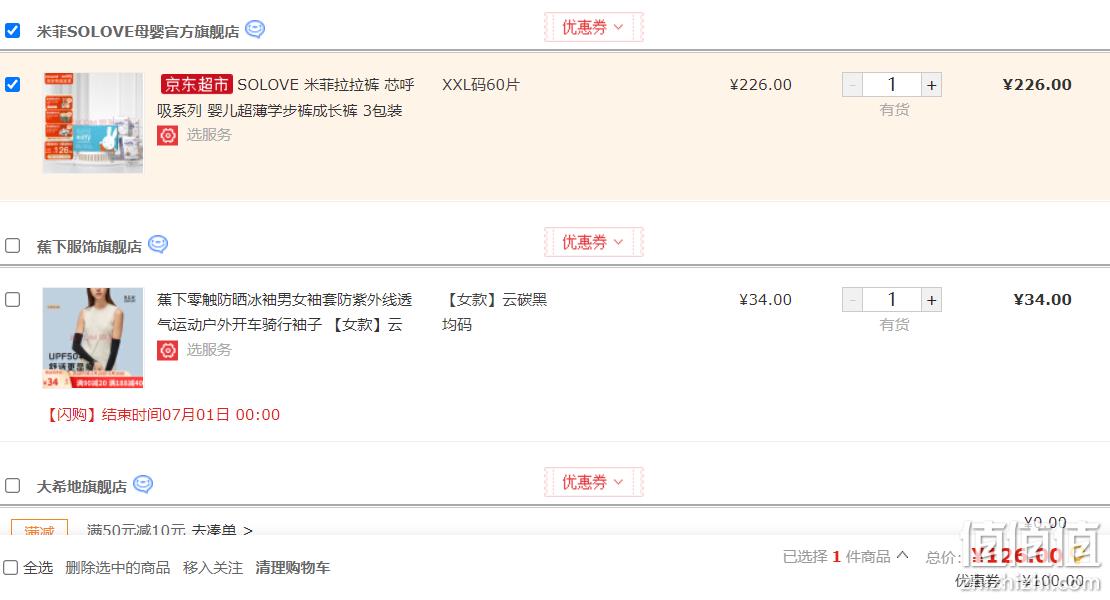Tick the 全选 checkbox
Viewport: 1110px width, 600px height.
point(11,567)
